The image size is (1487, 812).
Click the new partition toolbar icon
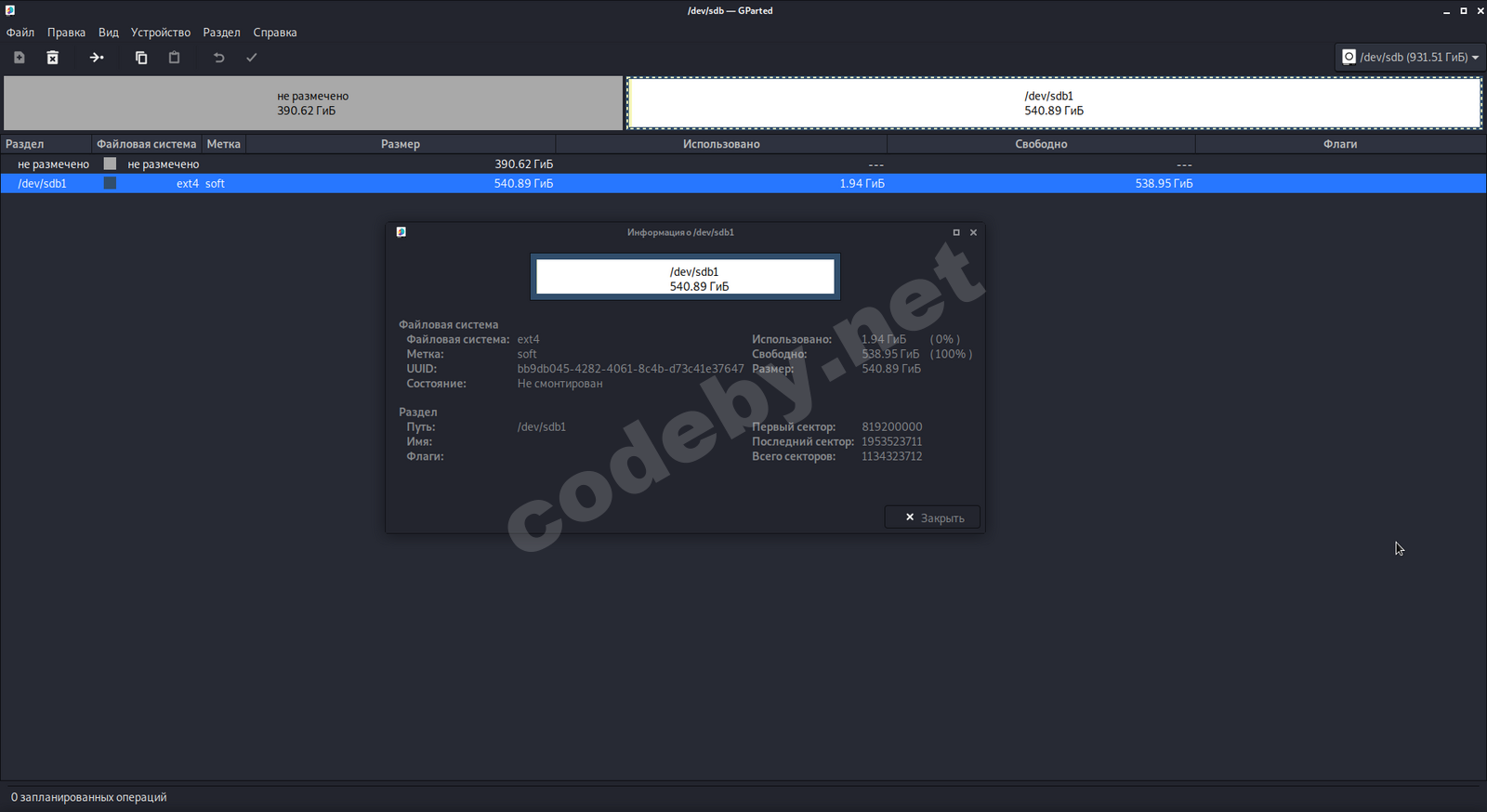coord(19,58)
